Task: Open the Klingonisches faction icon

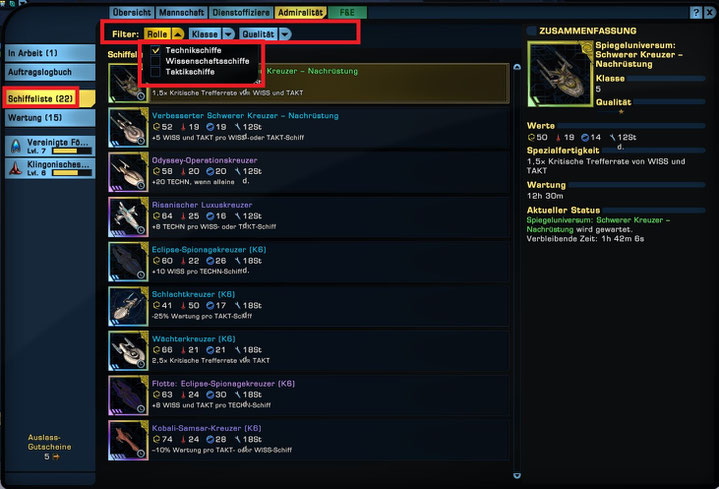Action: point(16,168)
